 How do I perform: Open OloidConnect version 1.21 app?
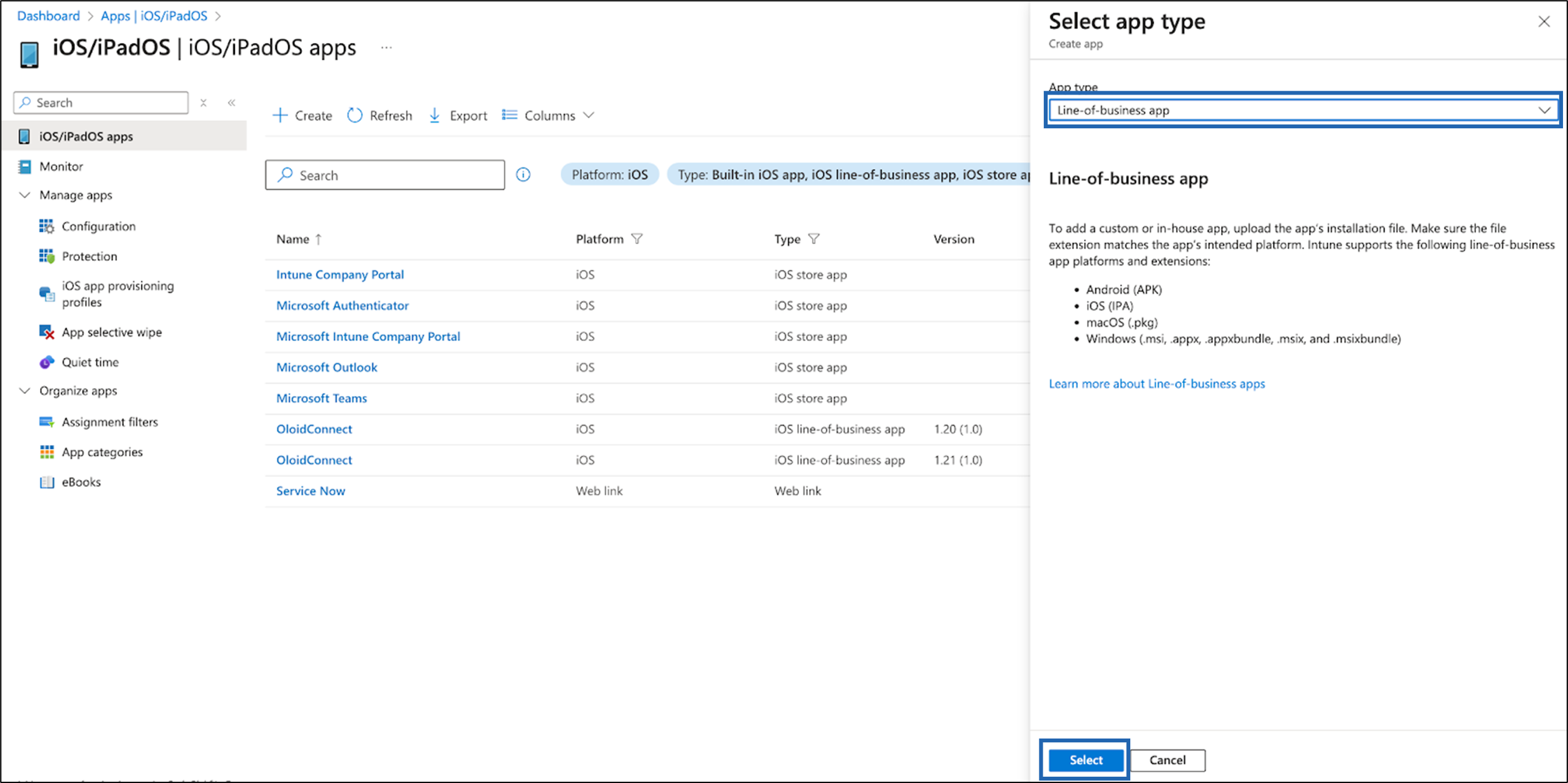pos(314,460)
